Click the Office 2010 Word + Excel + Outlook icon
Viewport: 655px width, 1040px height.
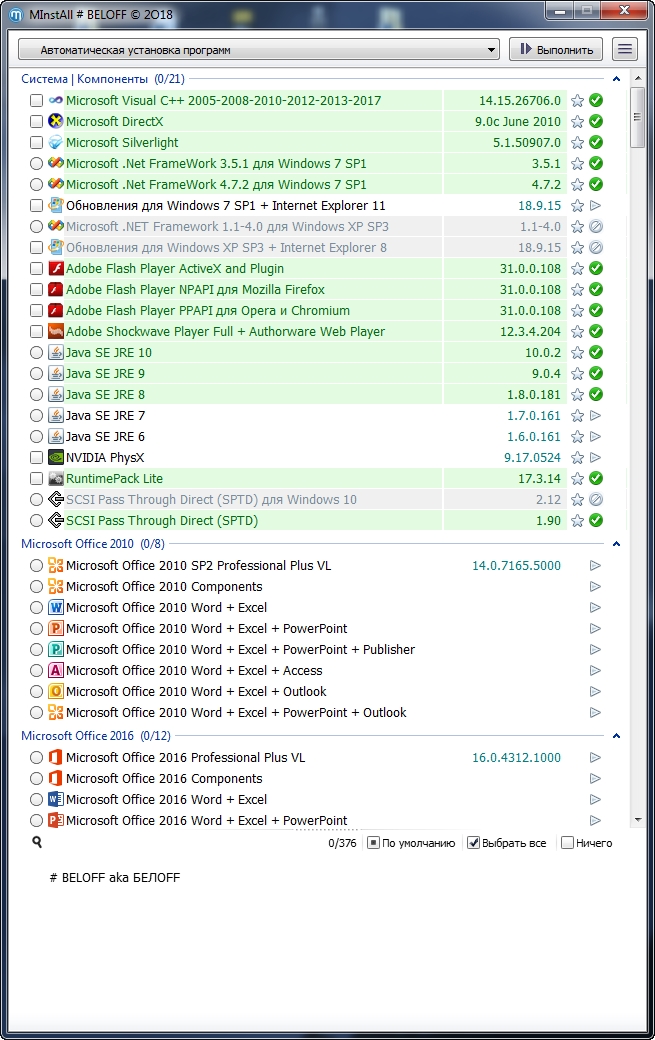point(56,692)
